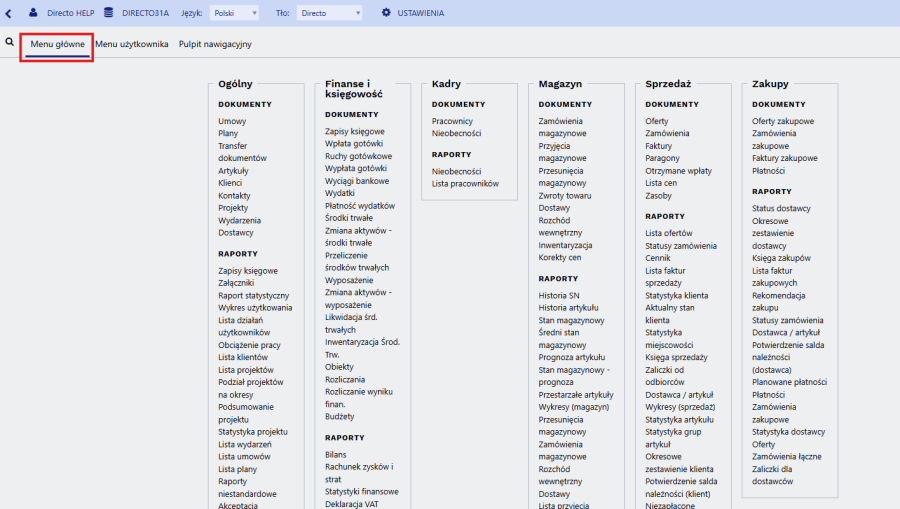Viewport: 900px width, 509px height.
Task: Open Budżety in Finanse
Action: click(x=340, y=417)
